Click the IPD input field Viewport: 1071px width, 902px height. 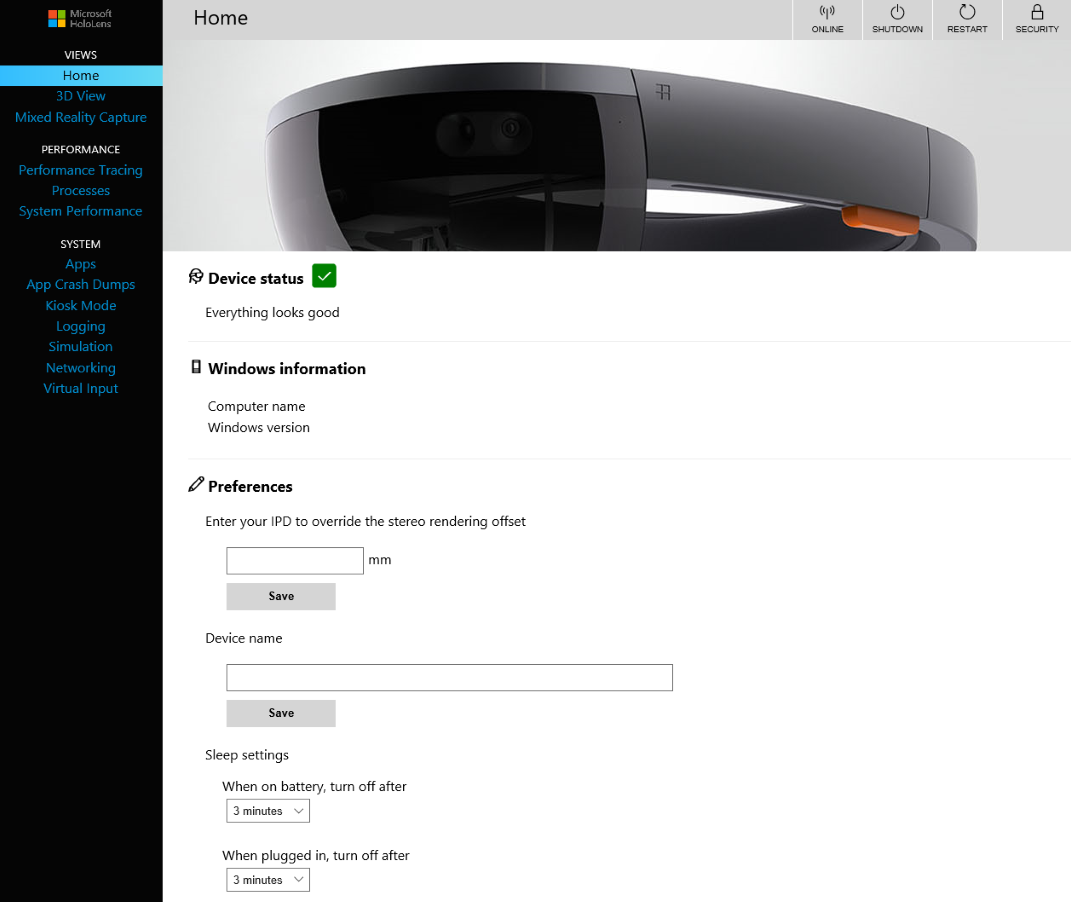[x=295, y=561]
